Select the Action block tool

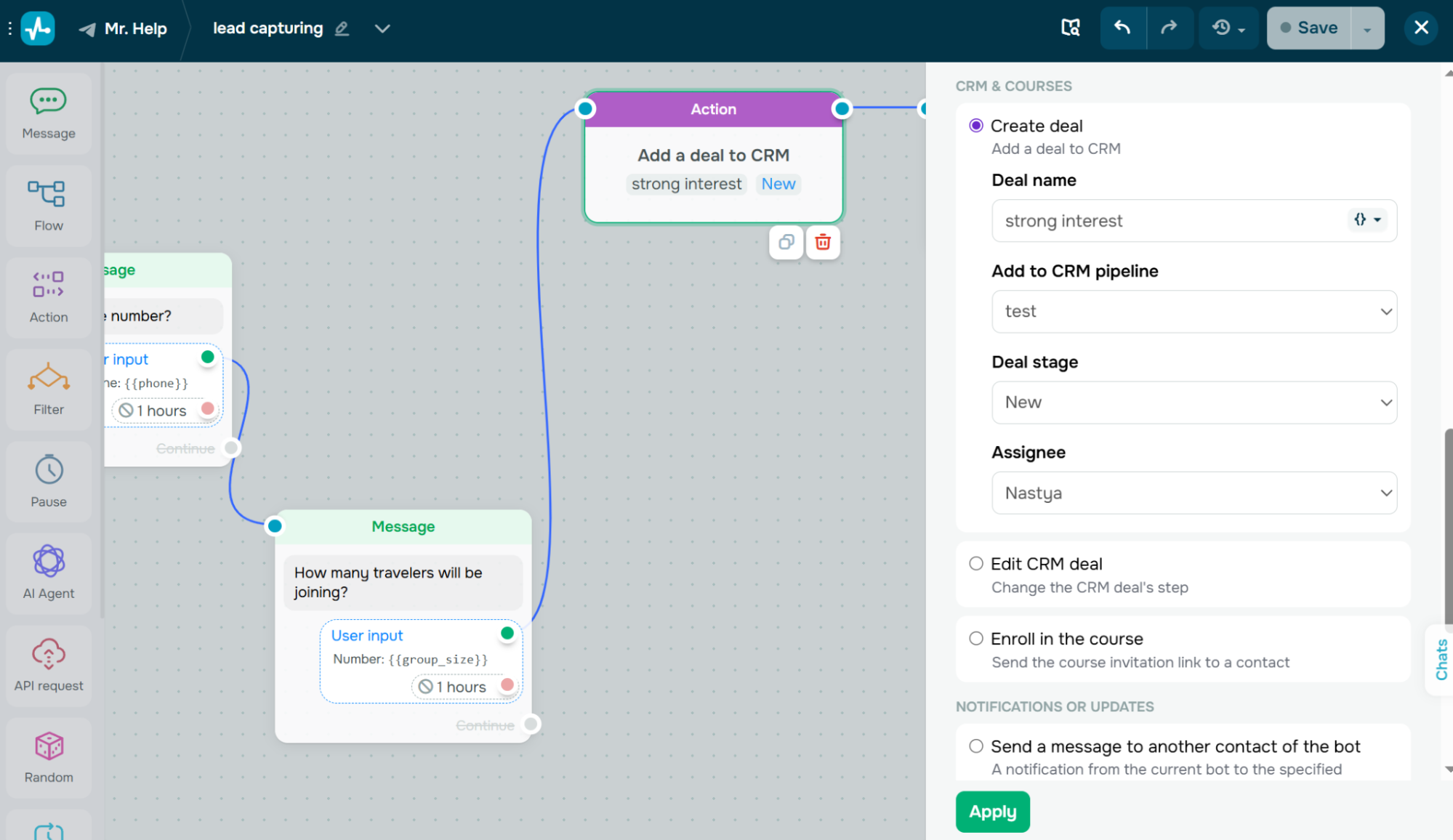pos(48,297)
